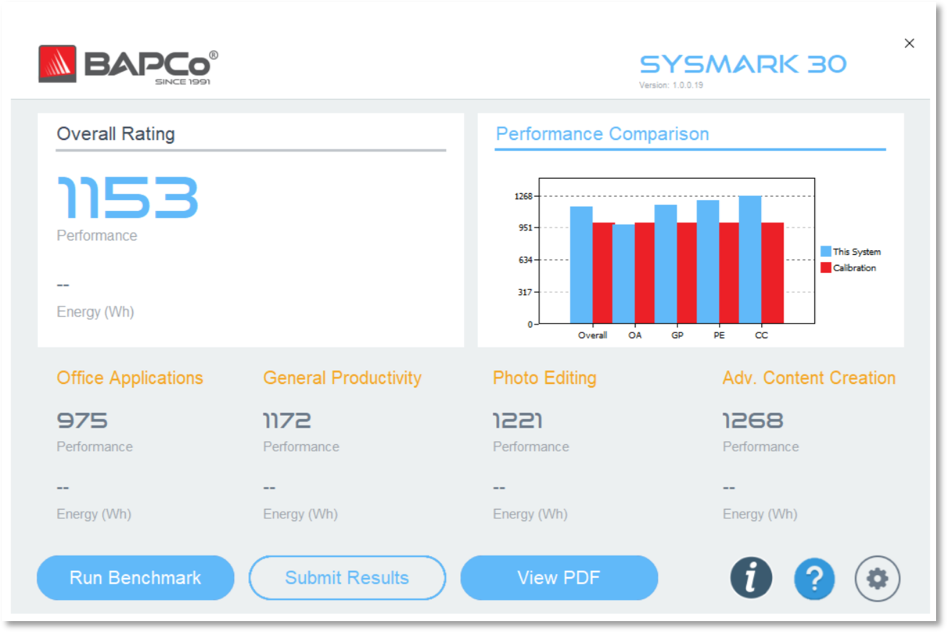Click the Photo Editing score 1221
The width and height of the screenshot is (947, 633).
click(516, 420)
